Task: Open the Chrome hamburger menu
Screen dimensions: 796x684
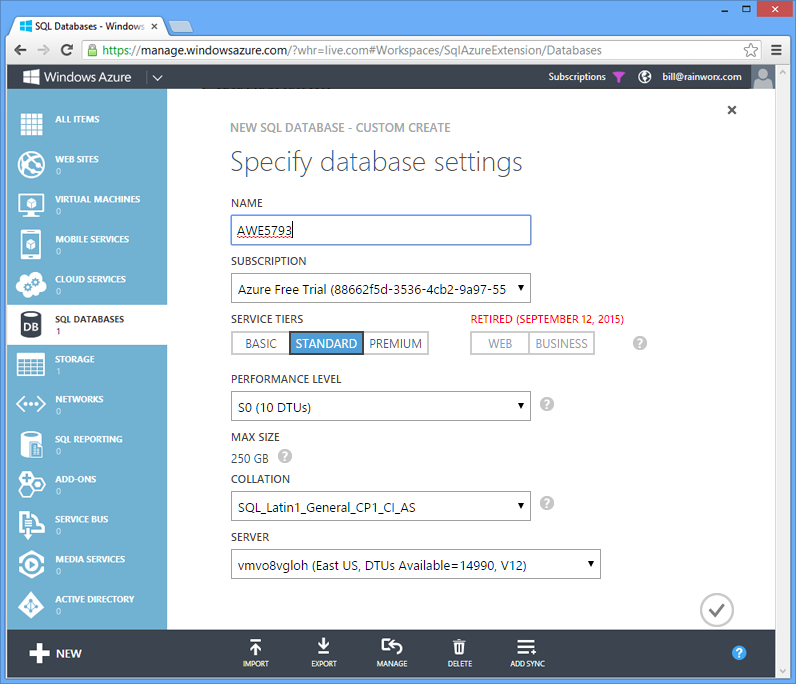Action: [x=776, y=50]
